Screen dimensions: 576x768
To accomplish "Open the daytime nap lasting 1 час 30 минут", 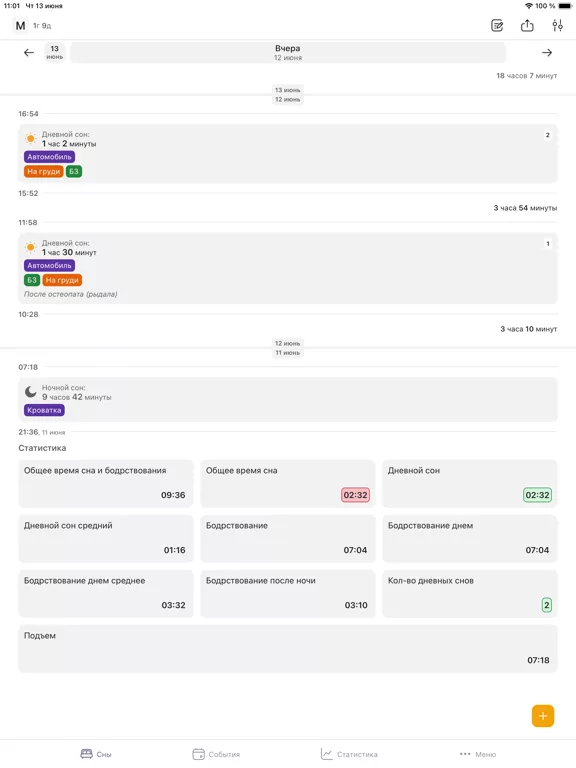I will pos(288,268).
